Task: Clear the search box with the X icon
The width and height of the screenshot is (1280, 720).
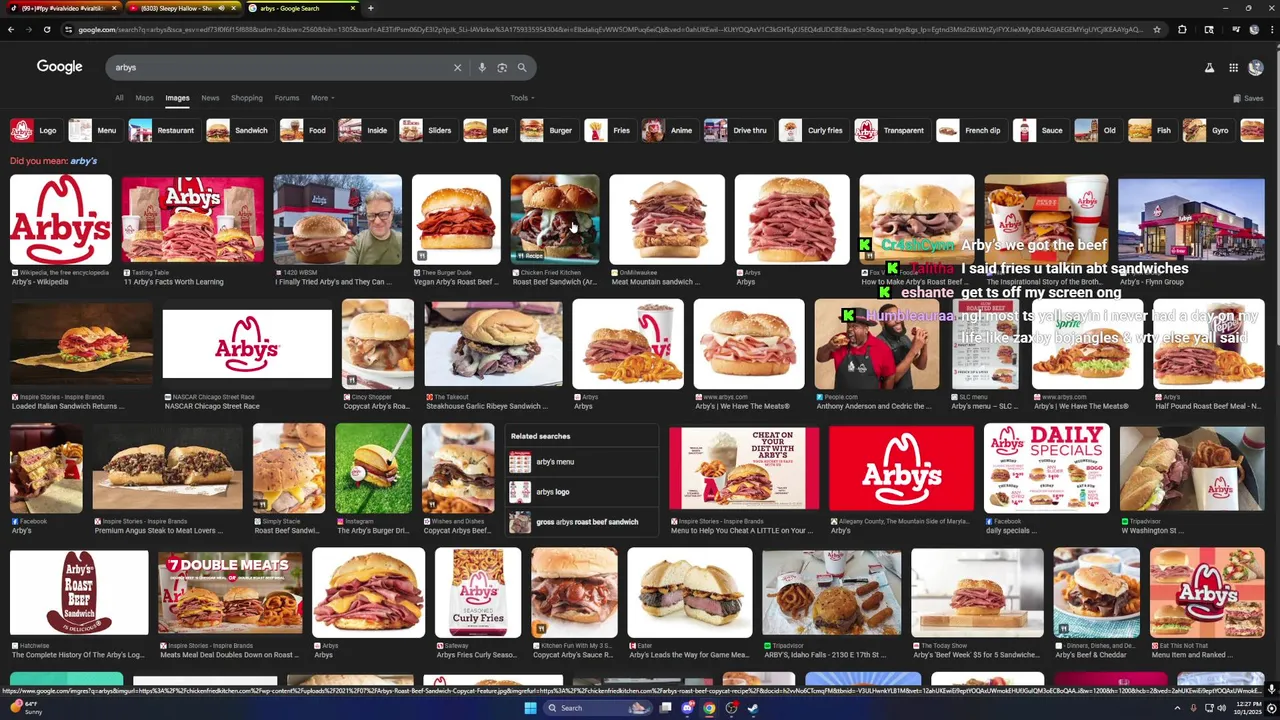Action: [457, 67]
